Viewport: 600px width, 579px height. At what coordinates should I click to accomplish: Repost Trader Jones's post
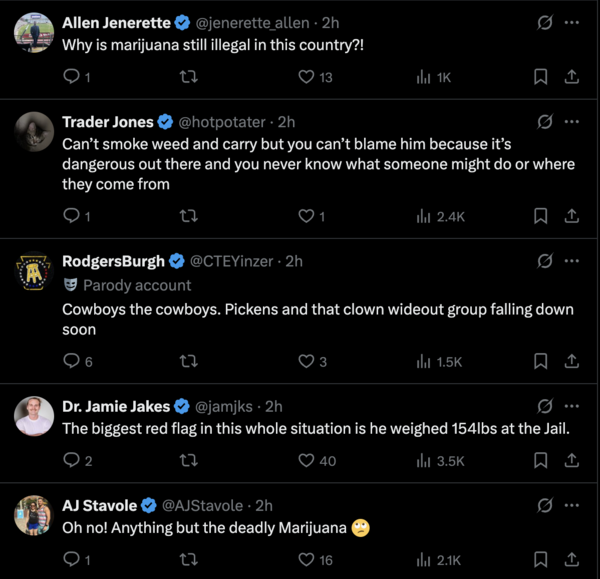189,215
